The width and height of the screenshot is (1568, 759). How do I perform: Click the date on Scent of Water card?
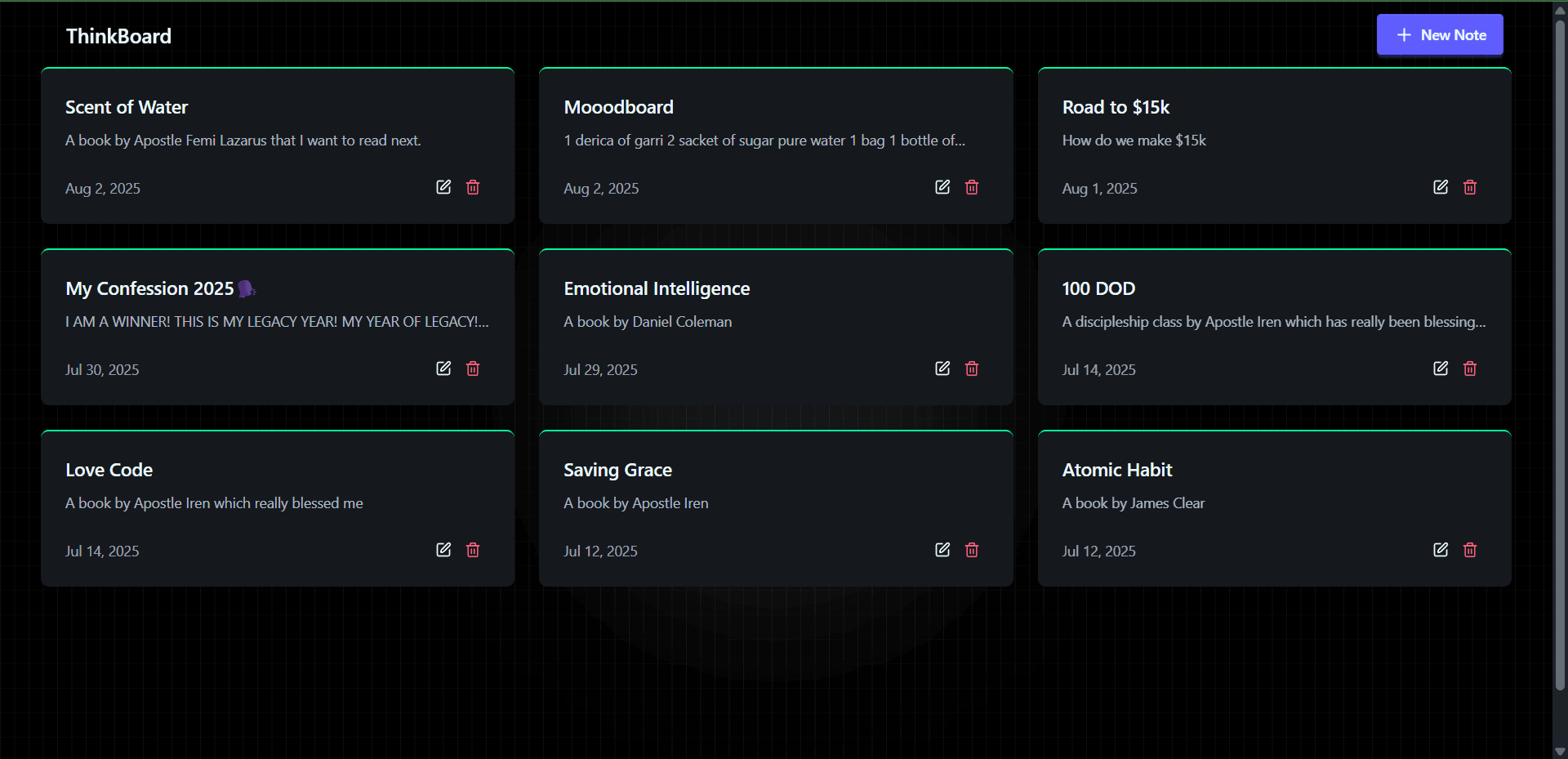click(103, 189)
